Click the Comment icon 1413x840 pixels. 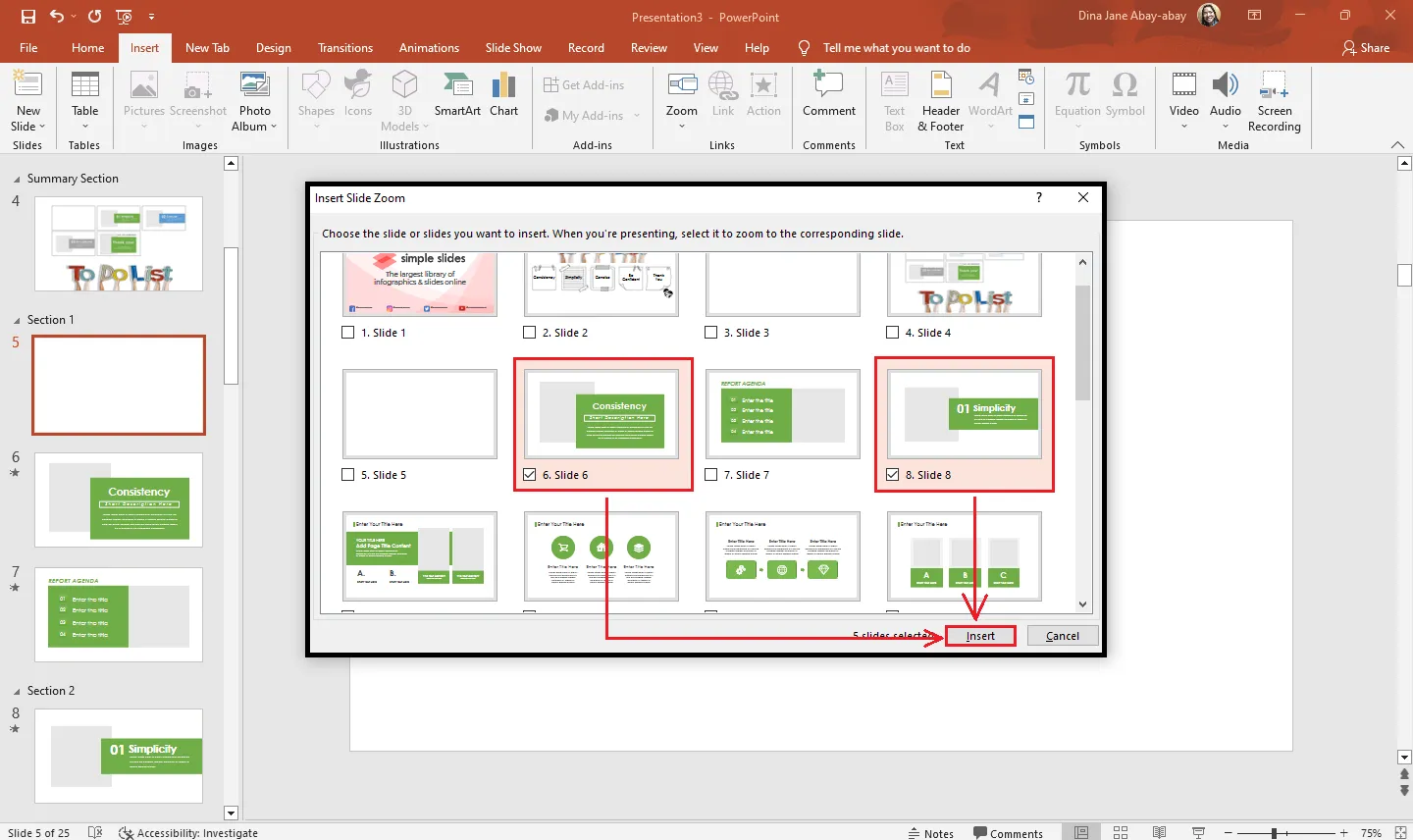(829, 96)
